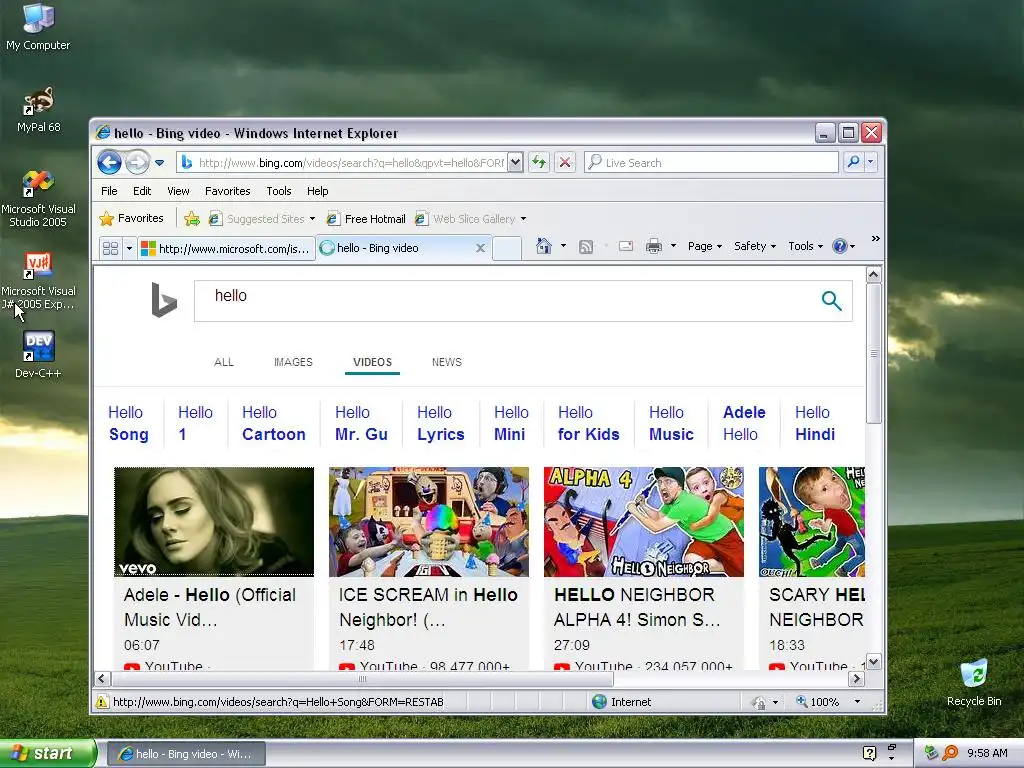
Task: Expand the address bar history dropdown
Action: [x=515, y=162]
